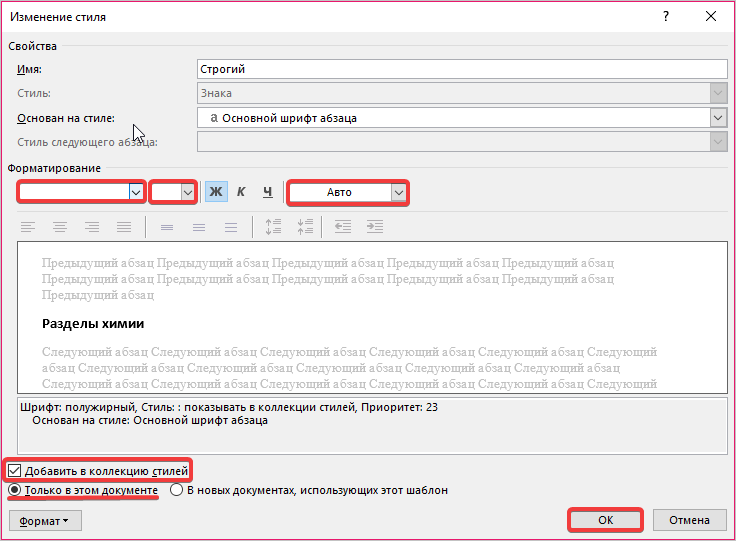
Task: Center align paragraph text
Action: (60, 227)
